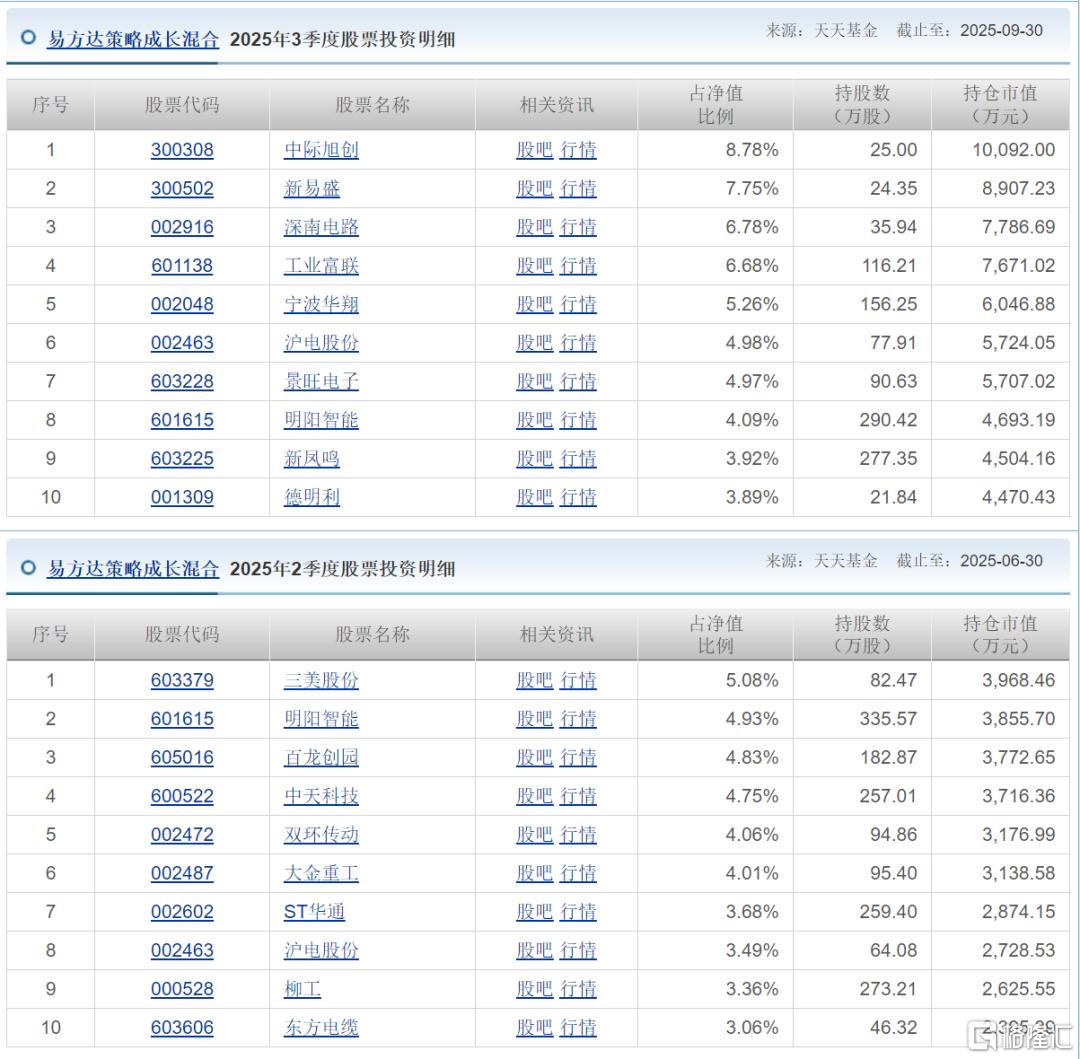Open 股吧 for 景旺电子

pyautogui.click(x=534, y=381)
